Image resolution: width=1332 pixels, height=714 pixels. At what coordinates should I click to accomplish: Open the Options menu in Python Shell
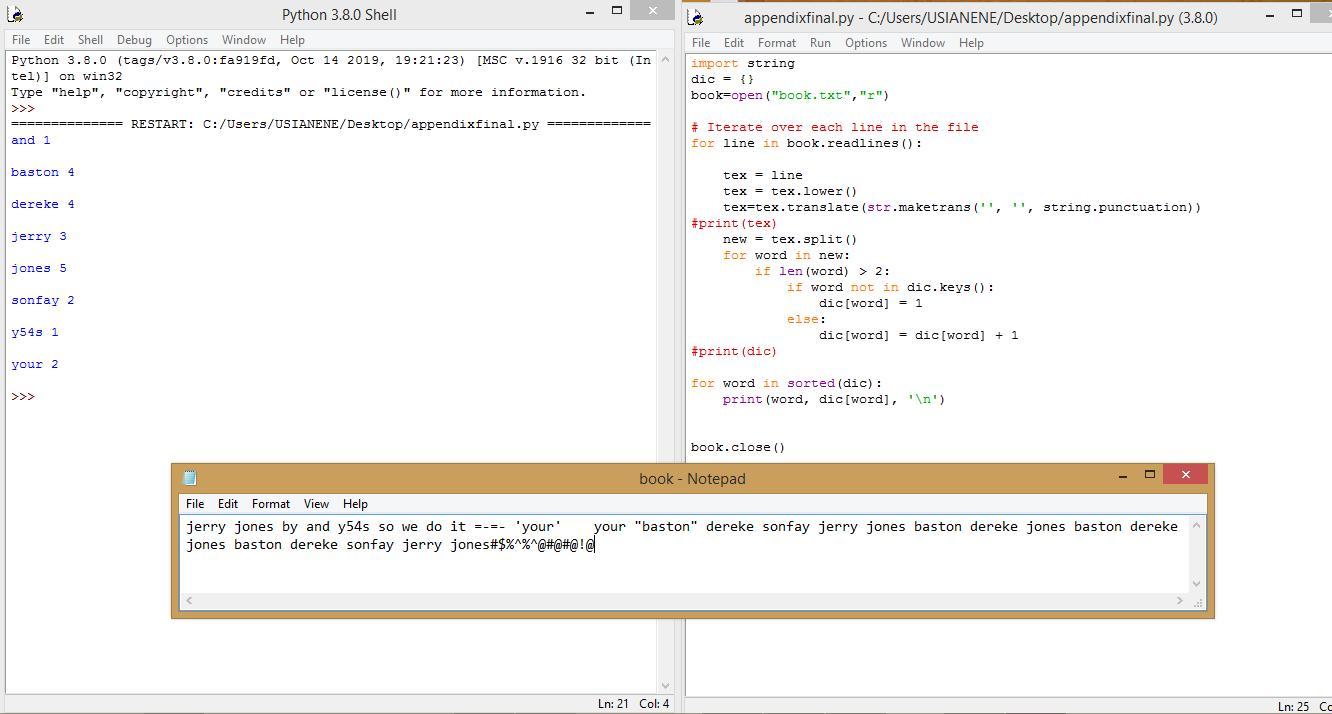click(x=187, y=40)
